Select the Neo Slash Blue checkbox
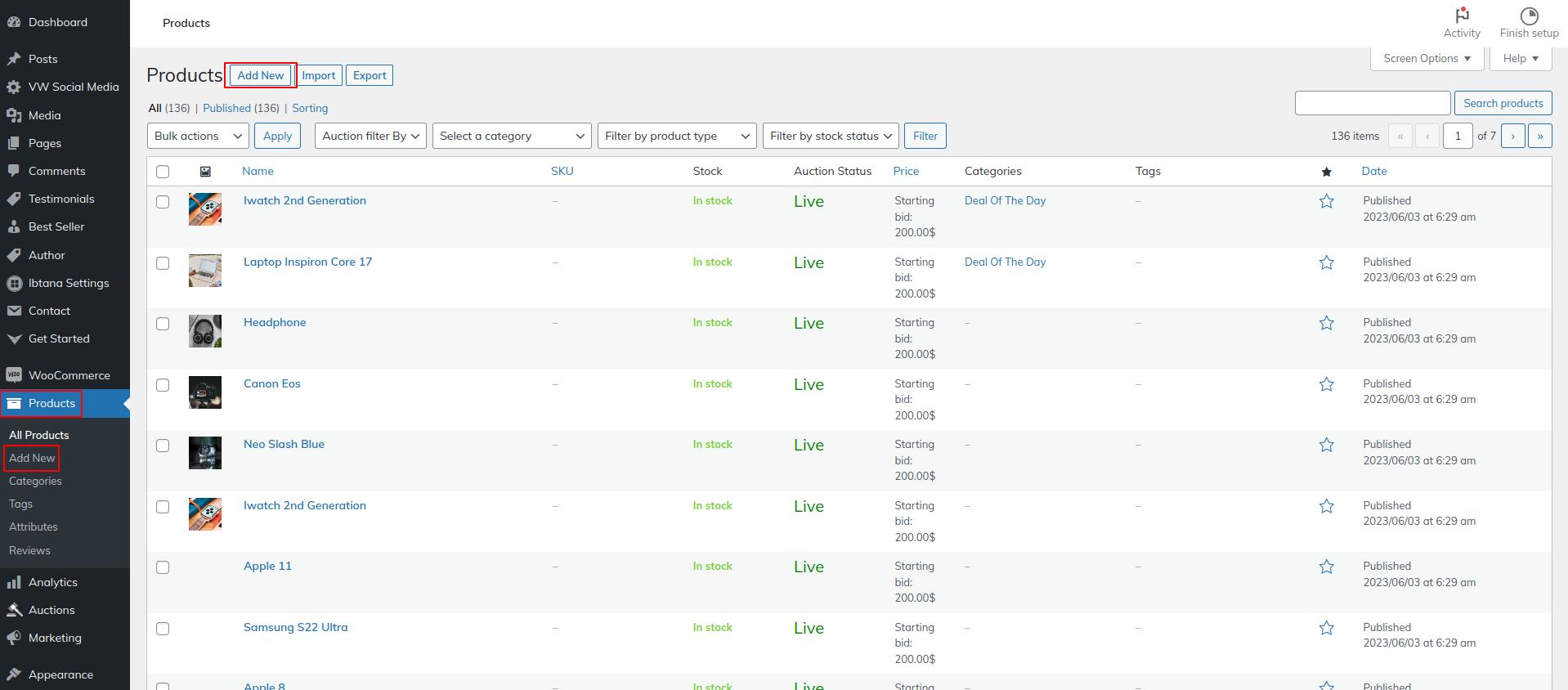 163,446
